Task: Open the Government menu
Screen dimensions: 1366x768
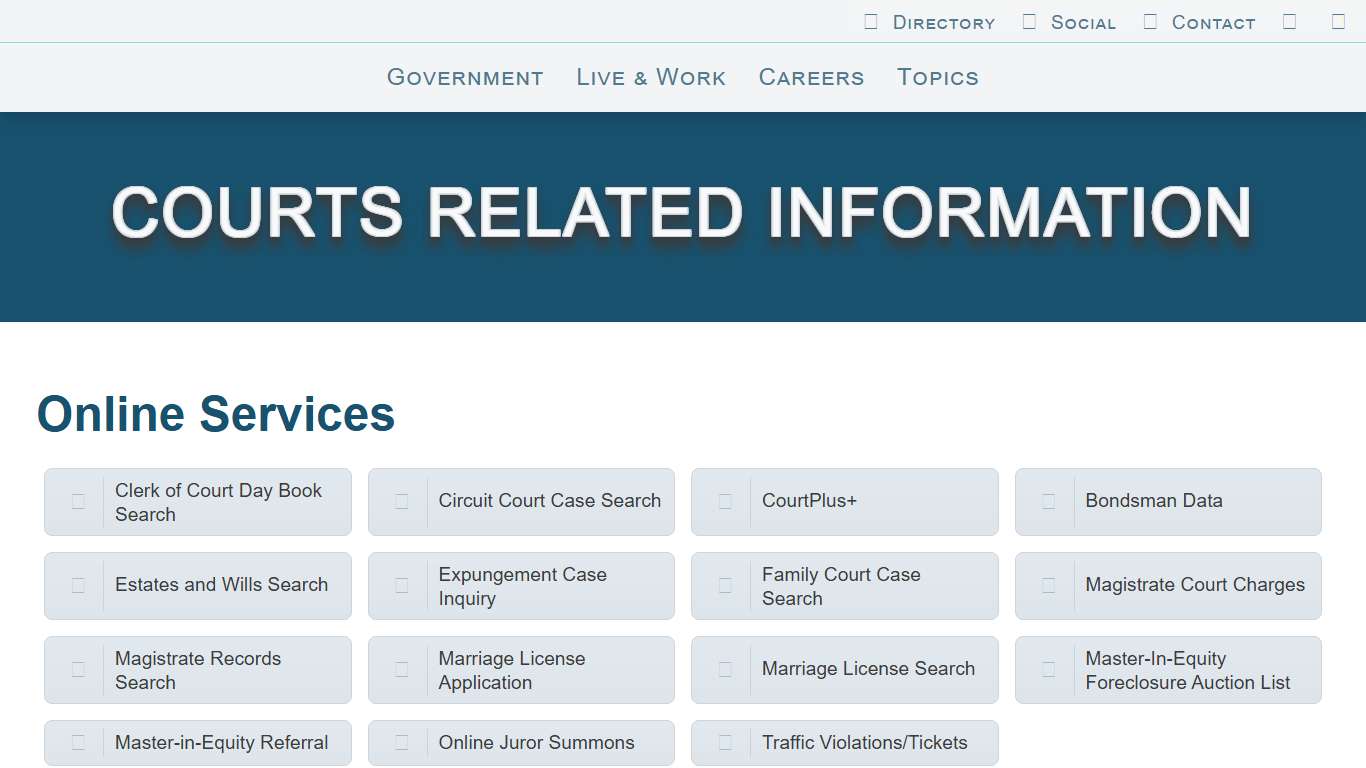Action: (x=464, y=77)
